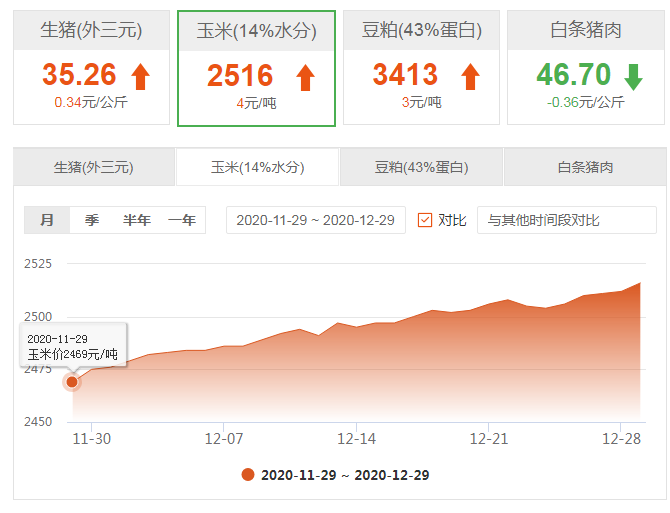Click the 12-28 x-axis label
Screen dimensions: 670x513
621,439
